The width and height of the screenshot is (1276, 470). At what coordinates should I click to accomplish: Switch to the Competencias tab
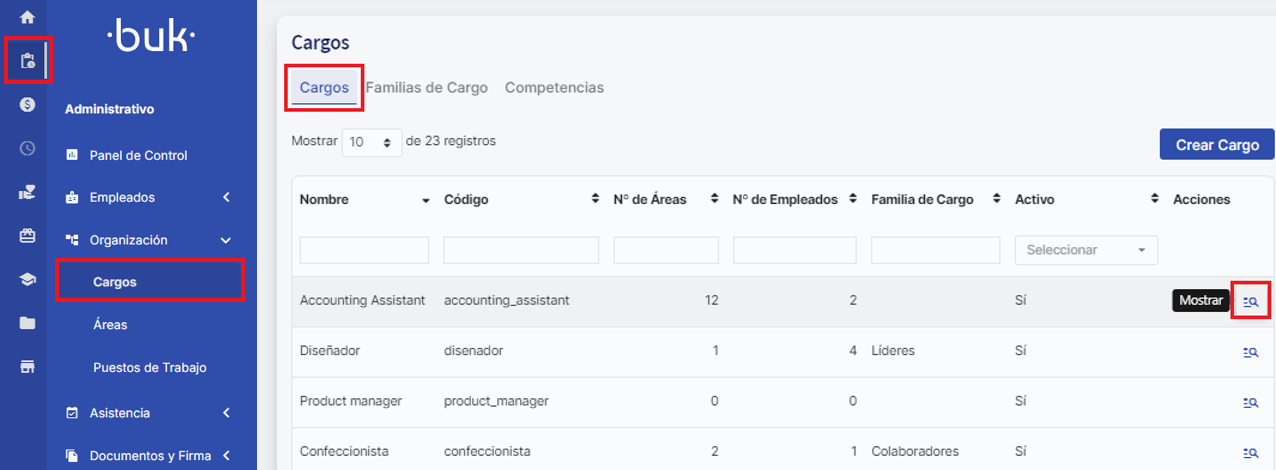pos(554,88)
